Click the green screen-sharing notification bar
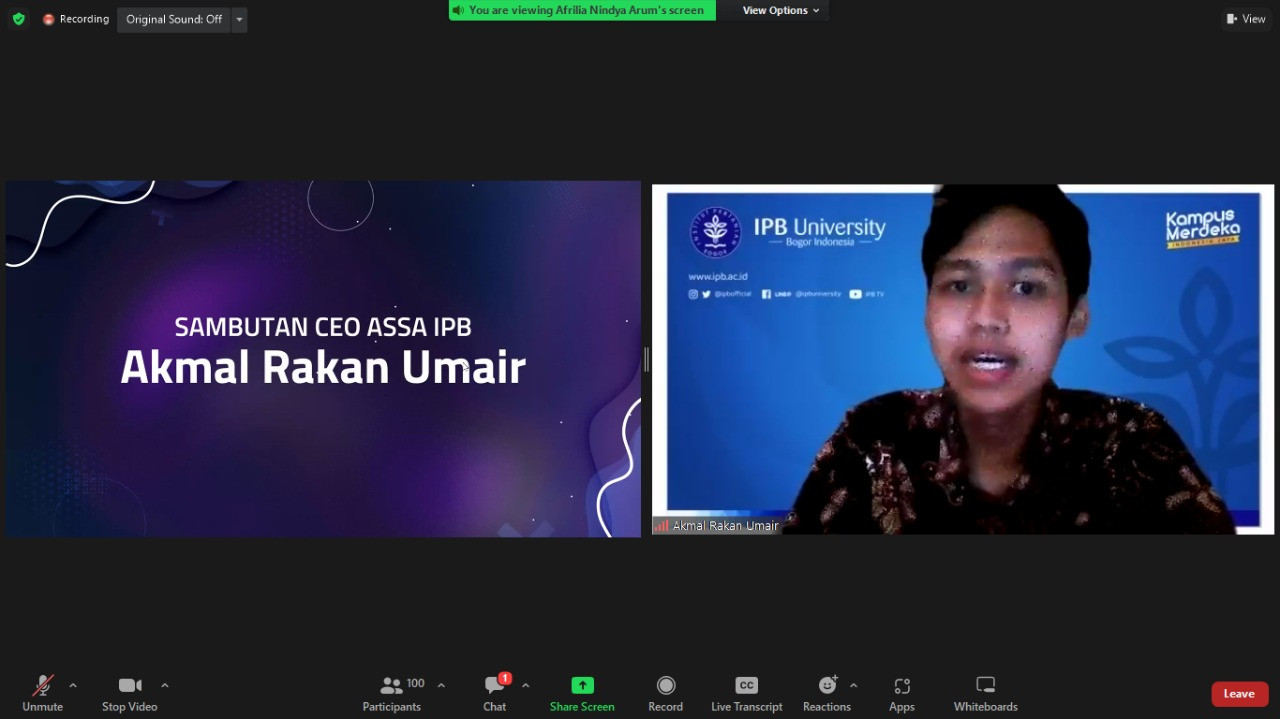Viewport: 1280px width, 719px height. pyautogui.click(x=582, y=10)
